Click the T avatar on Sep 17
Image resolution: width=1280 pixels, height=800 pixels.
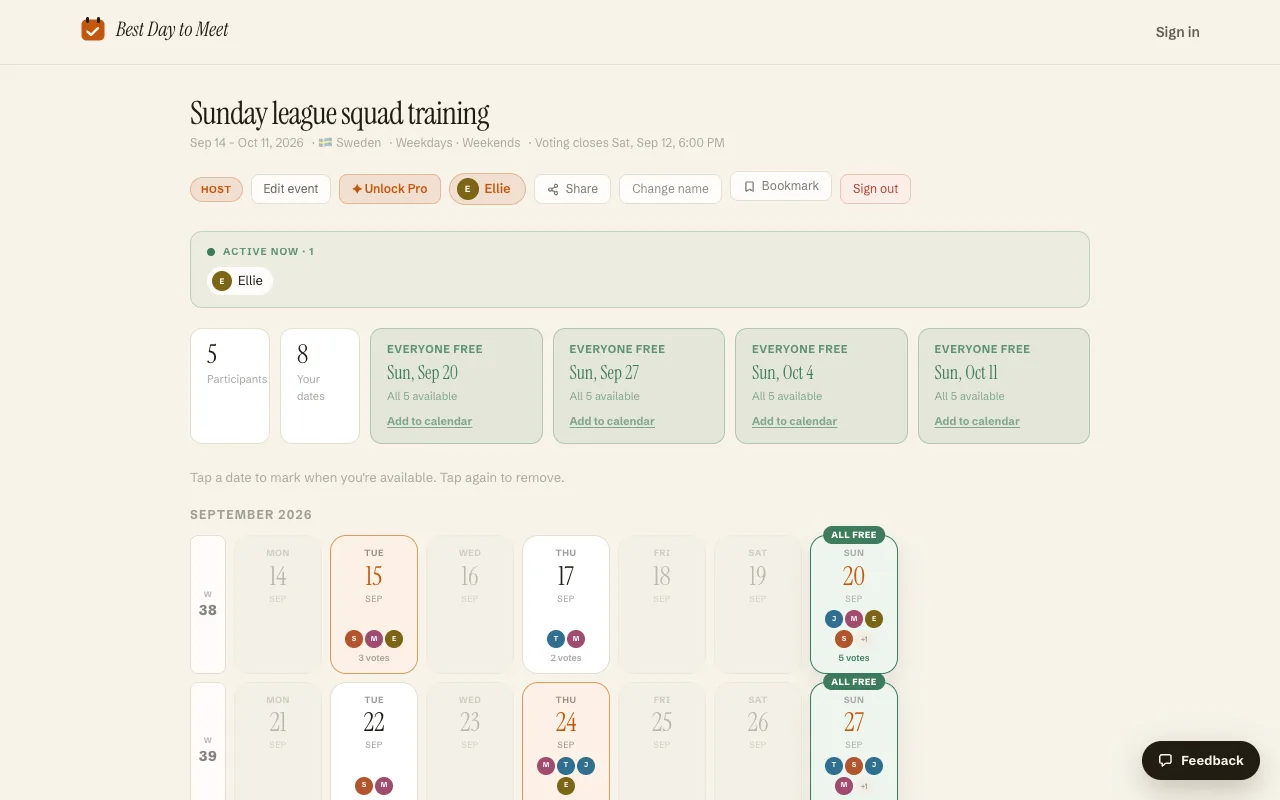(556, 639)
